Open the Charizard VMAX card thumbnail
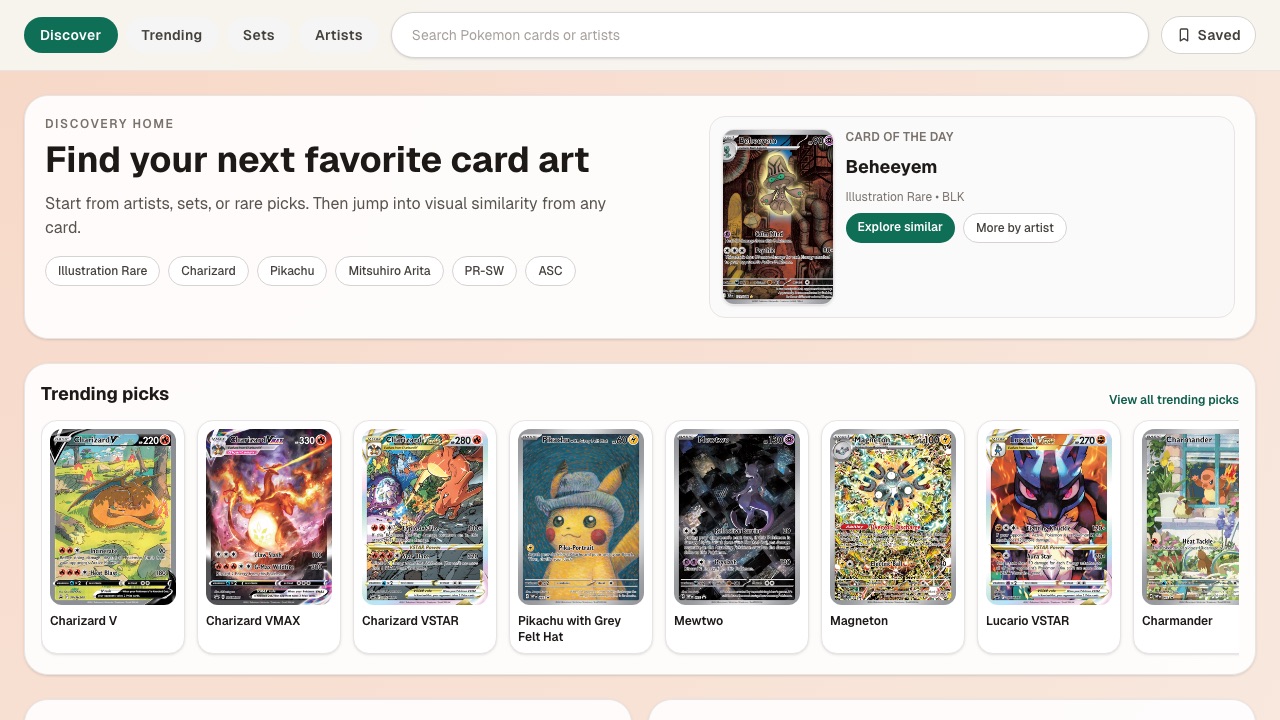The width and height of the screenshot is (1280, 720). [x=269, y=517]
